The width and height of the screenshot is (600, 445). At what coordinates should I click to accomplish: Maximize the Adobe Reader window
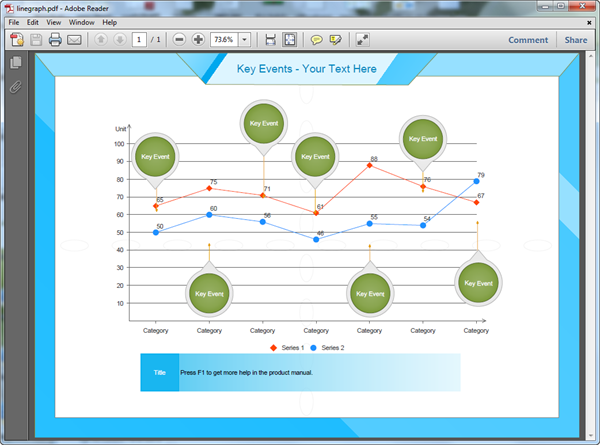point(561,5)
